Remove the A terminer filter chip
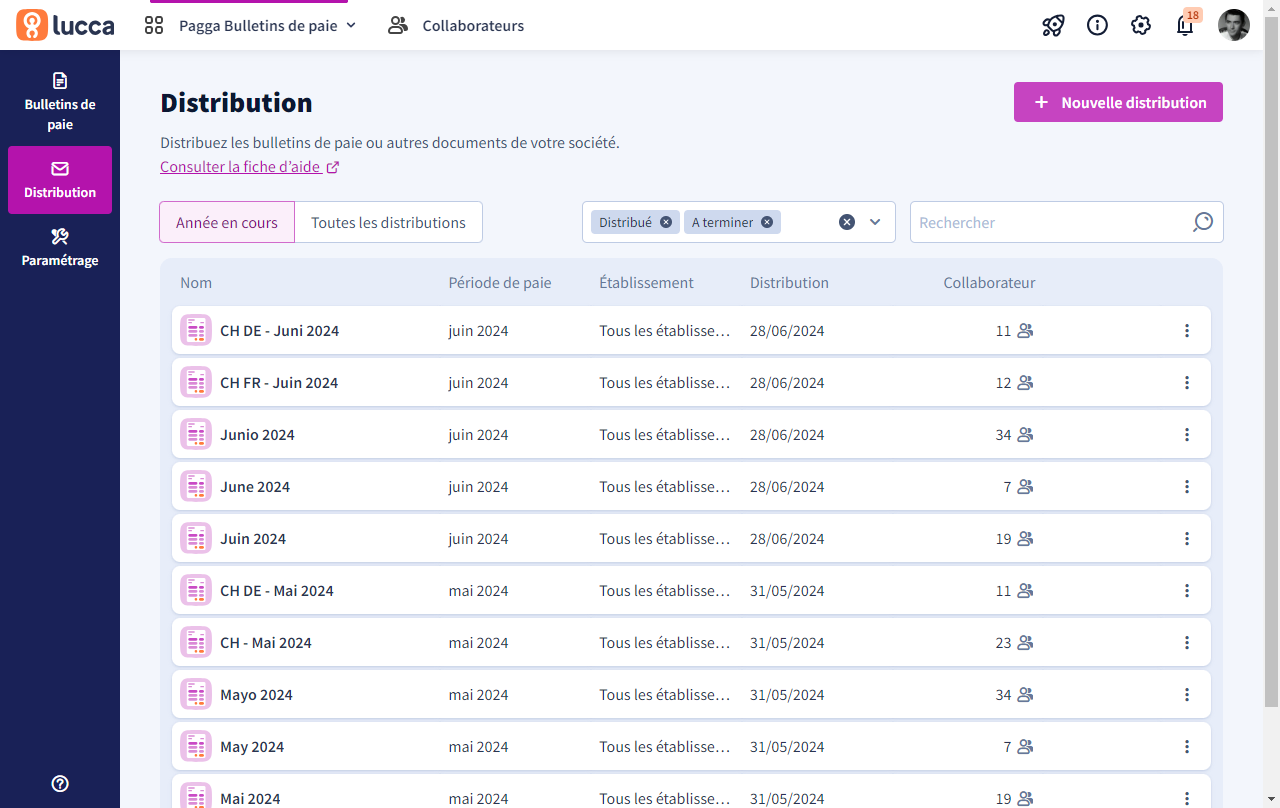The image size is (1280, 808). (x=767, y=222)
